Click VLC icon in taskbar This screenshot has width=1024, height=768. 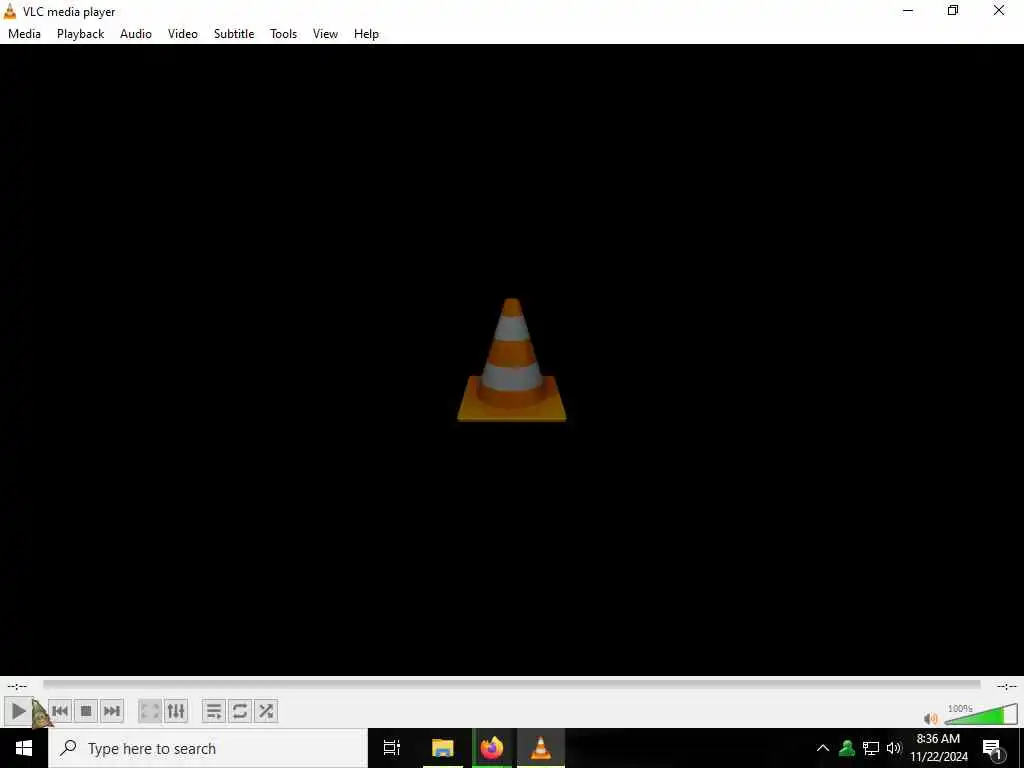click(x=541, y=748)
